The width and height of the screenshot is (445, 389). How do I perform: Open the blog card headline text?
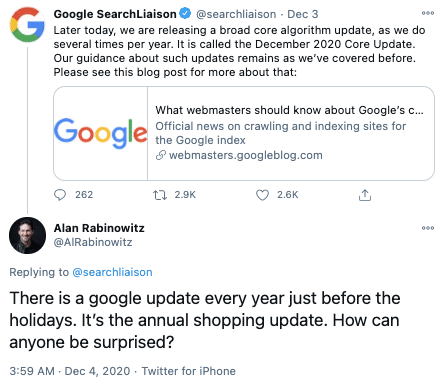[x=289, y=110]
